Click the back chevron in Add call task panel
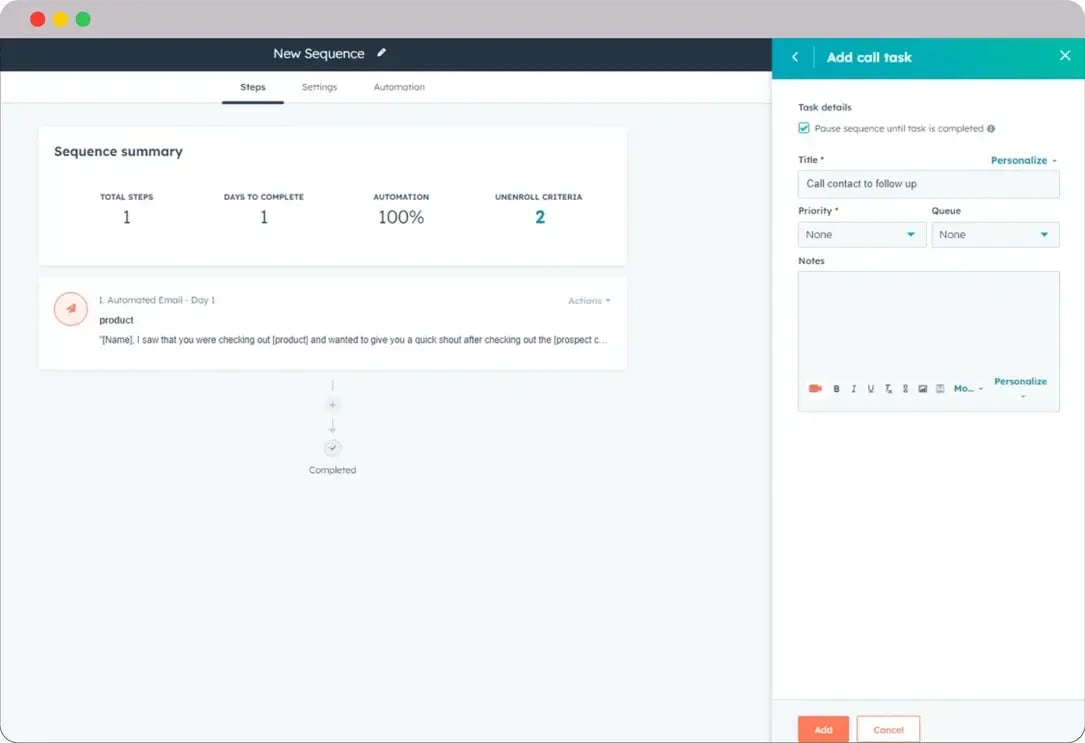This screenshot has width=1085, height=743. click(x=795, y=57)
